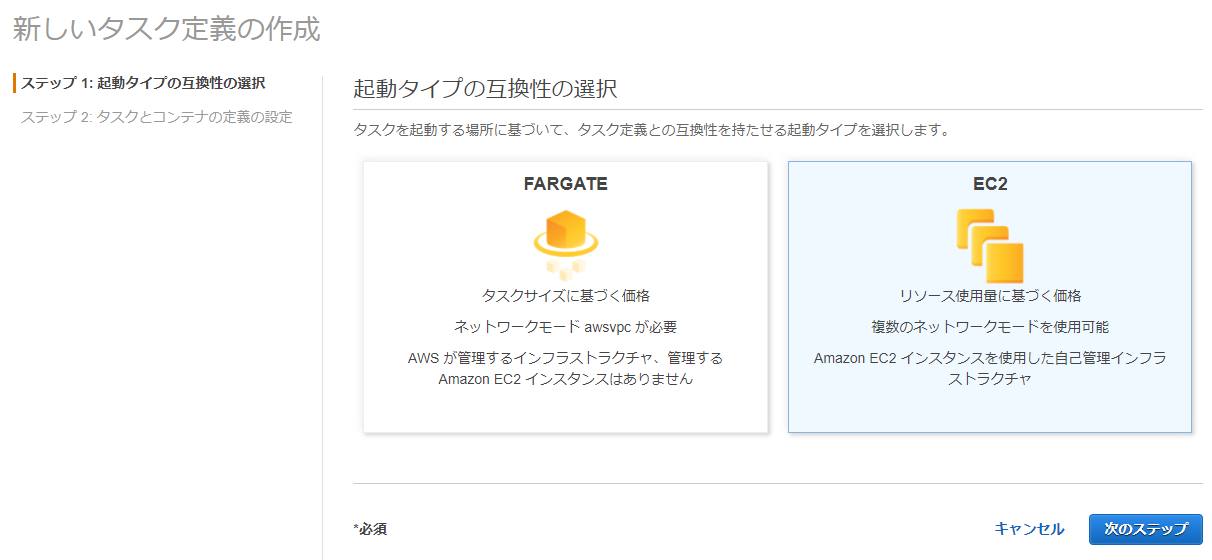Click Amazon EC2 自己管理インフラストラクチャ description
This screenshot has height=560, width=1212.
990,368
